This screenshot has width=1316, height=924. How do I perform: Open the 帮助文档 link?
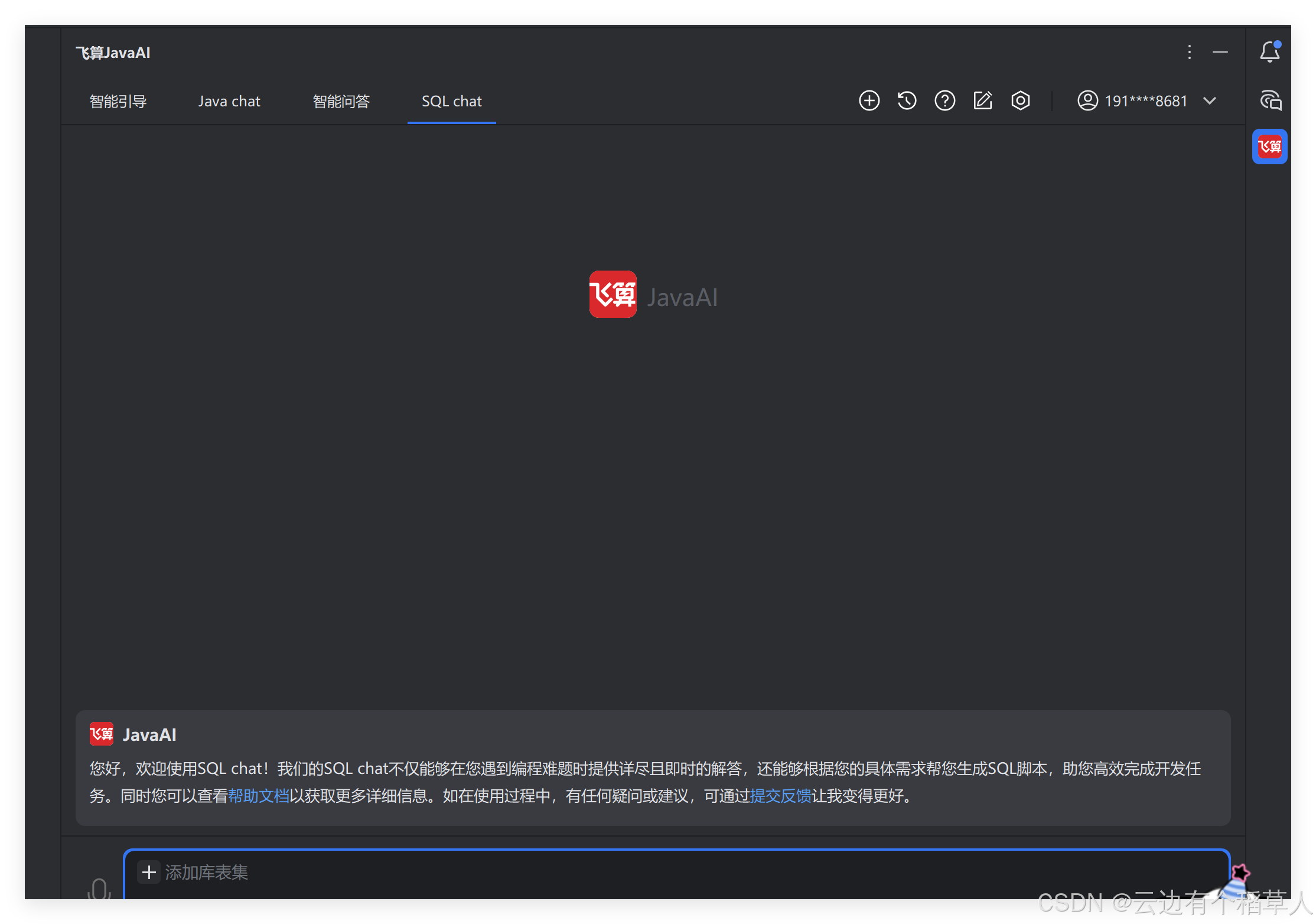(x=258, y=796)
